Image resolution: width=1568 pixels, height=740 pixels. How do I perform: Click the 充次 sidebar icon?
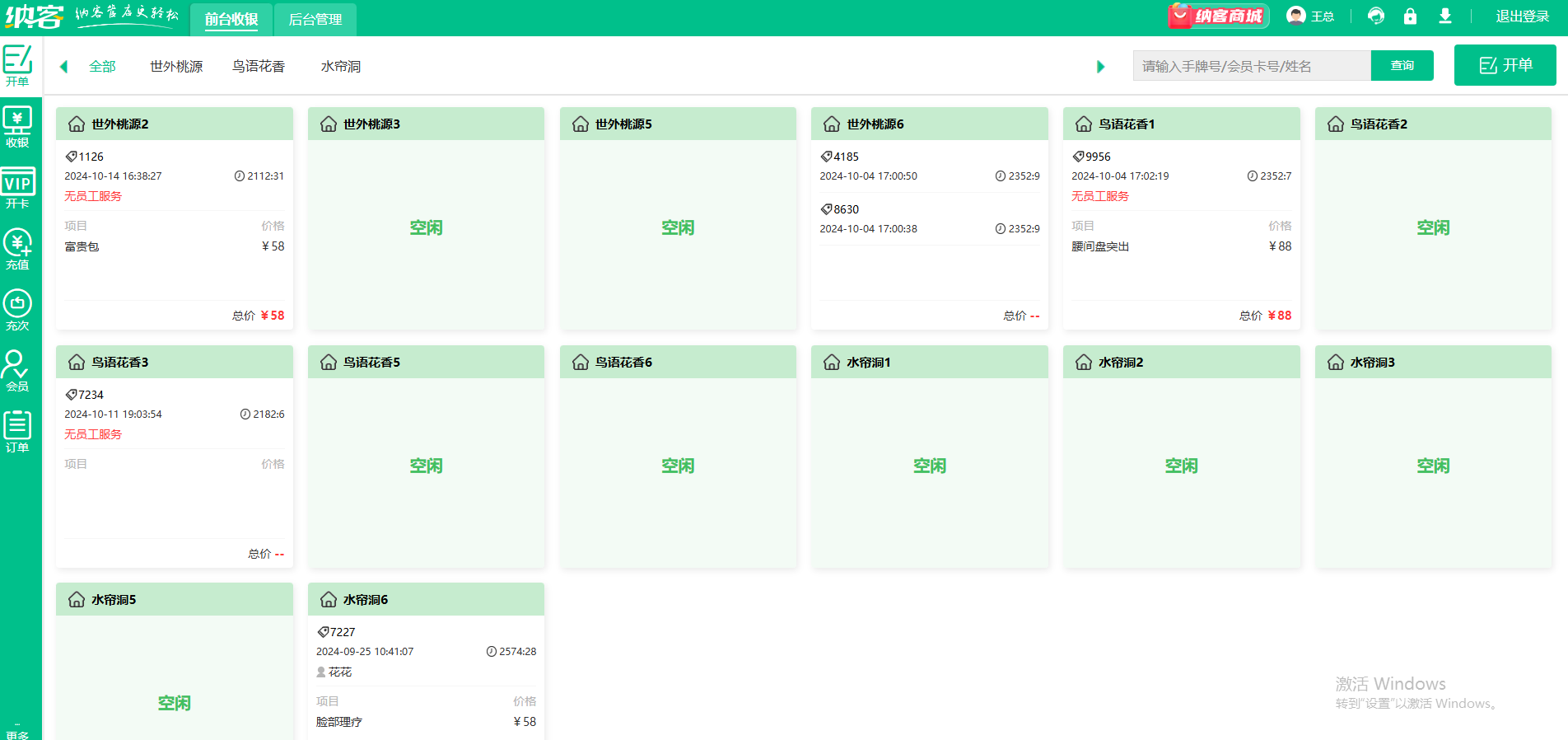[x=17, y=310]
